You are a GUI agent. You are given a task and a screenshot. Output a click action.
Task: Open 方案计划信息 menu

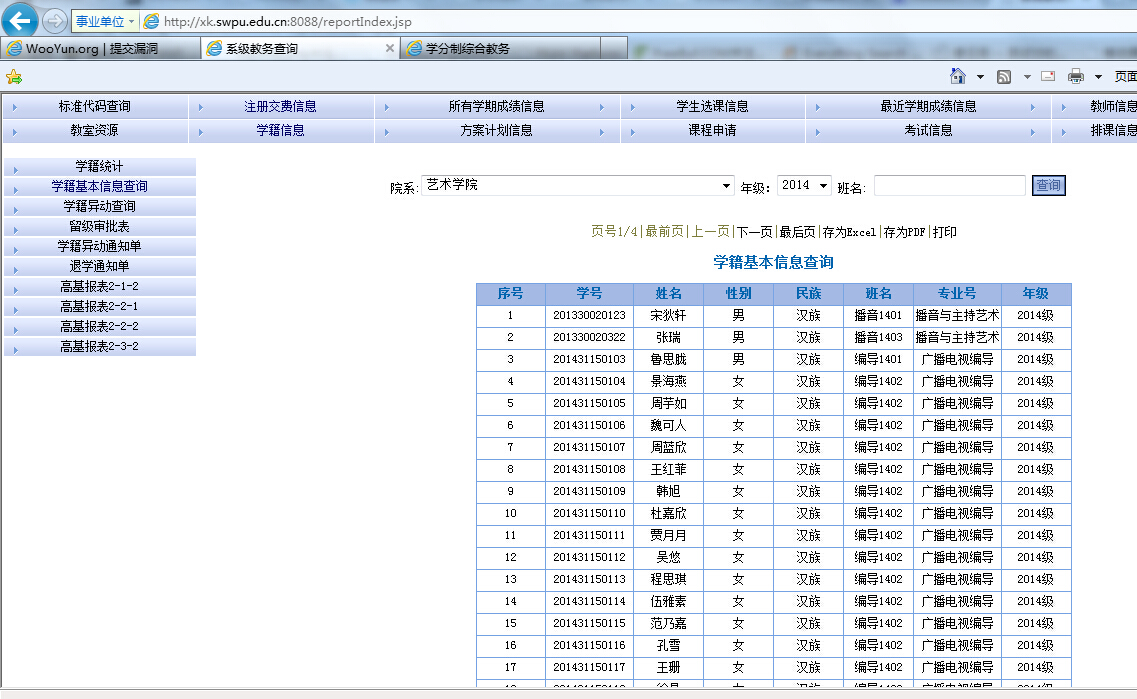pyautogui.click(x=497, y=131)
